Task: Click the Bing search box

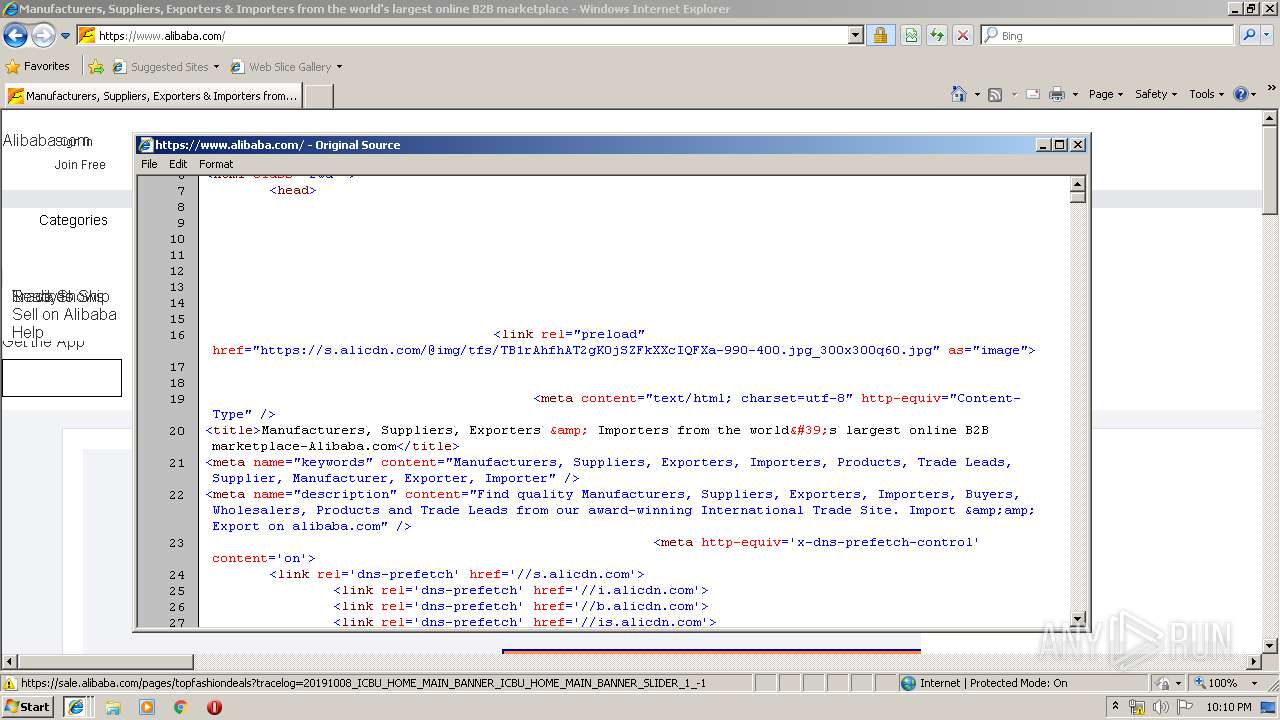Action: [1108, 35]
